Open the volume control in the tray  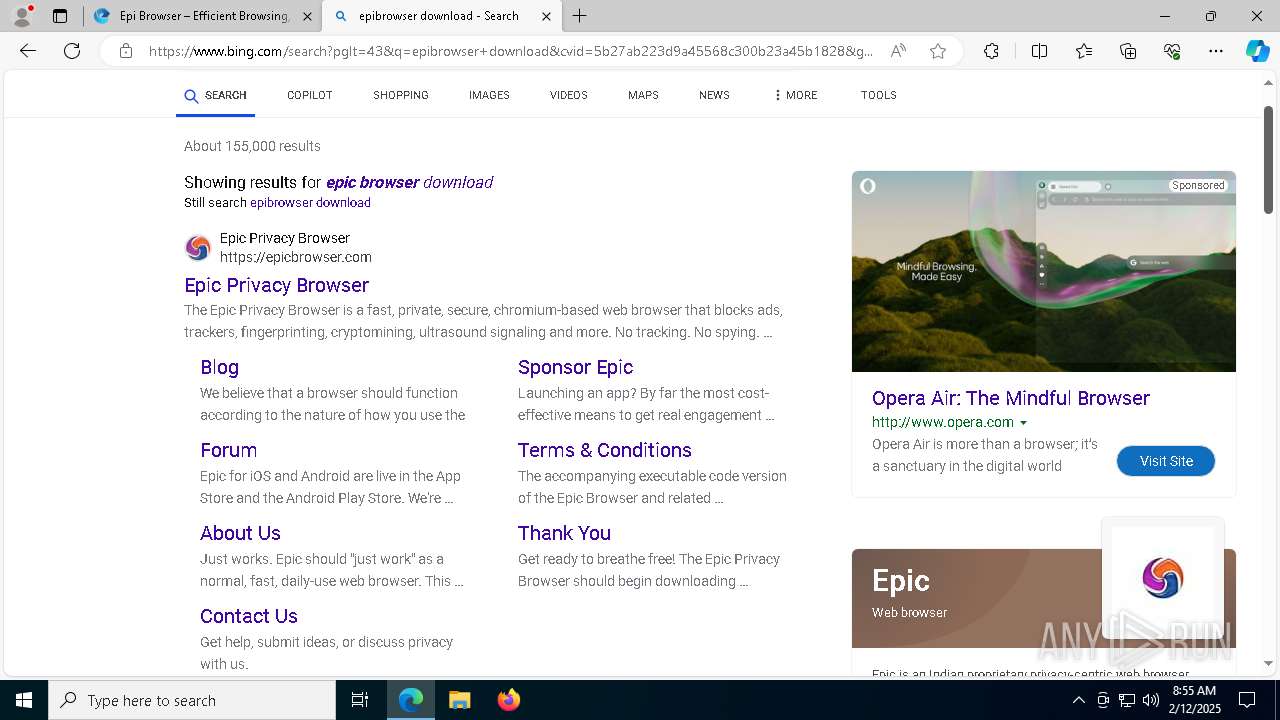point(1151,700)
